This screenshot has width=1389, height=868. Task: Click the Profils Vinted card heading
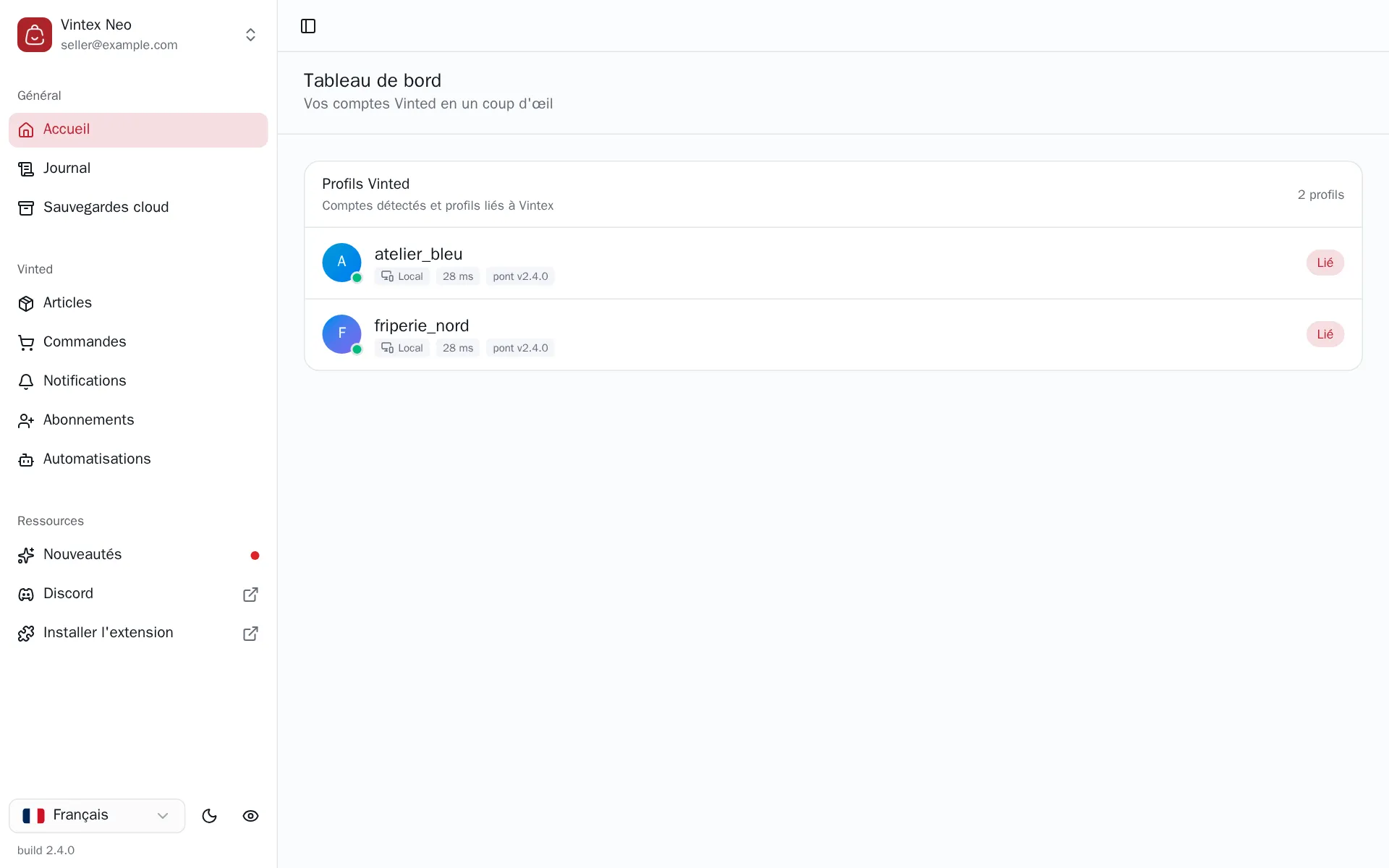point(365,184)
